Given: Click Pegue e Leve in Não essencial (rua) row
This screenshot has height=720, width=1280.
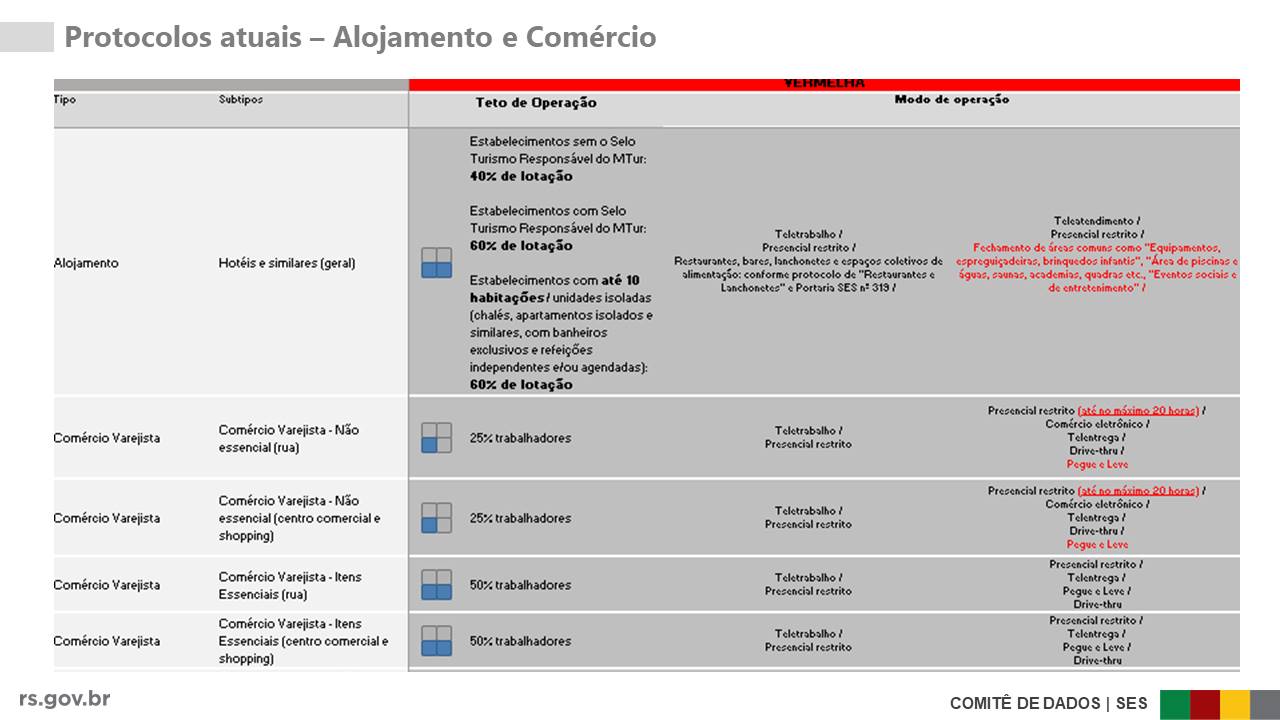Looking at the screenshot, I should [x=1097, y=464].
